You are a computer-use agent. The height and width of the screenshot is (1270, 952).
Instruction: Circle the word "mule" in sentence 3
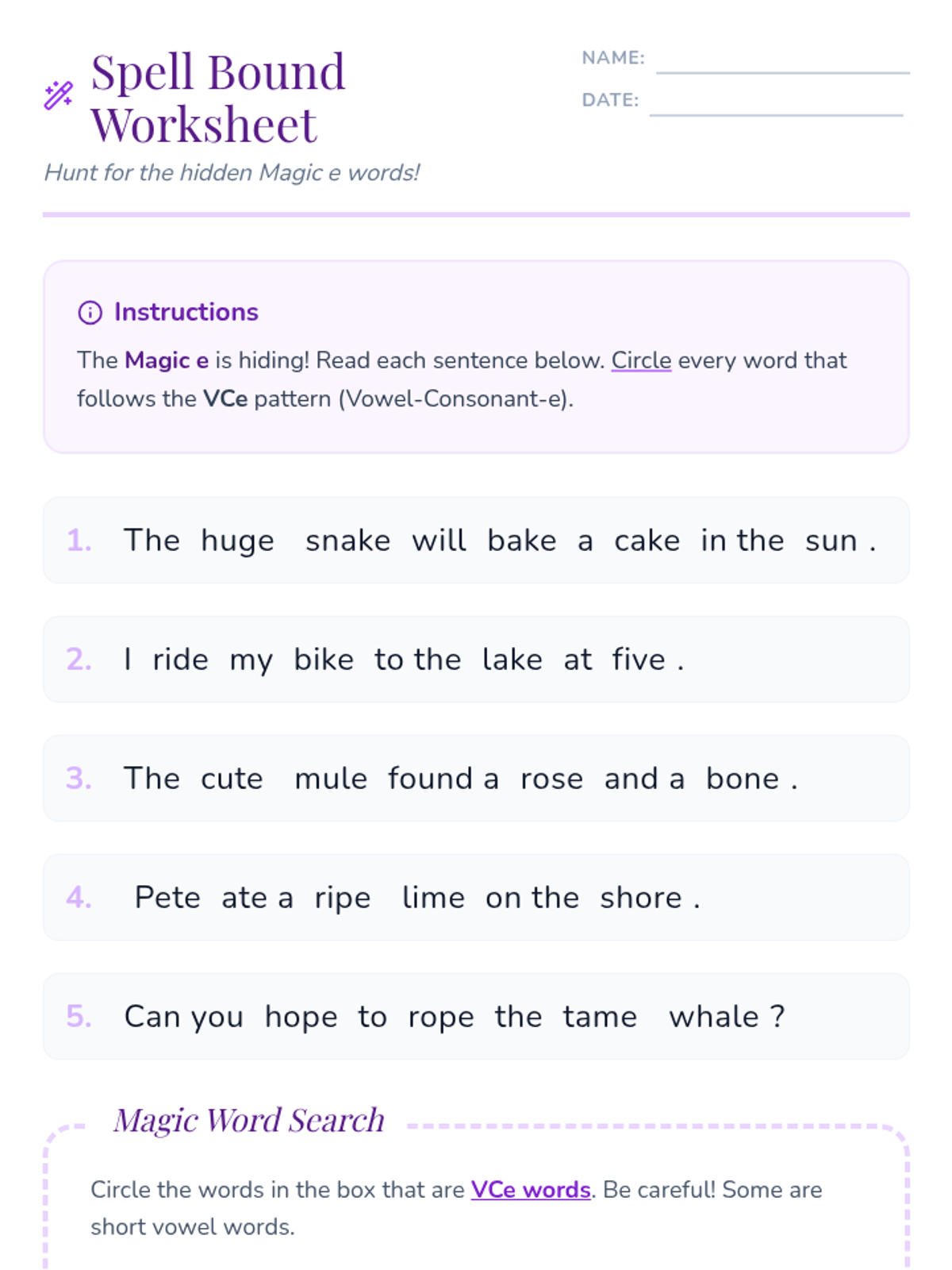pyautogui.click(x=331, y=779)
